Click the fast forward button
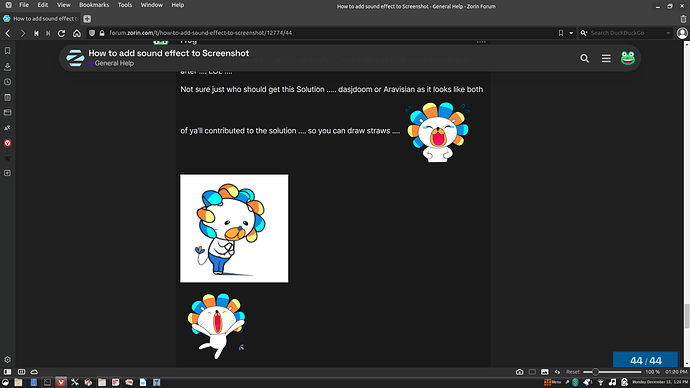This screenshot has height=388, width=690. 48,33
